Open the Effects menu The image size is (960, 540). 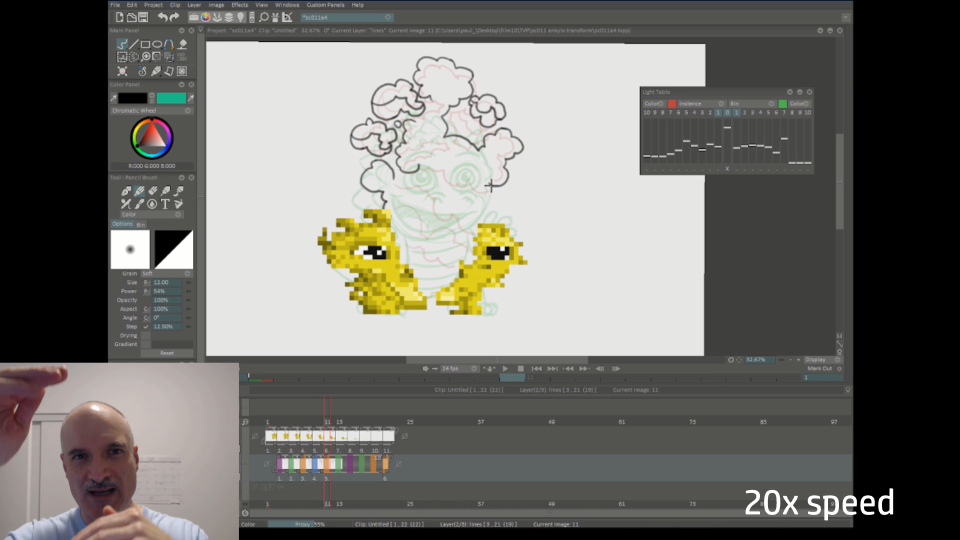[x=239, y=5]
